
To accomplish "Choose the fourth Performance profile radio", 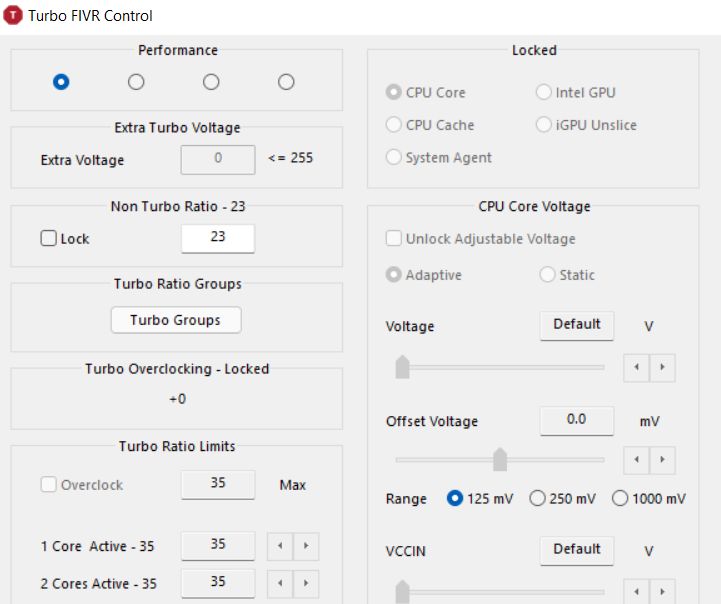I will coord(286,82).
